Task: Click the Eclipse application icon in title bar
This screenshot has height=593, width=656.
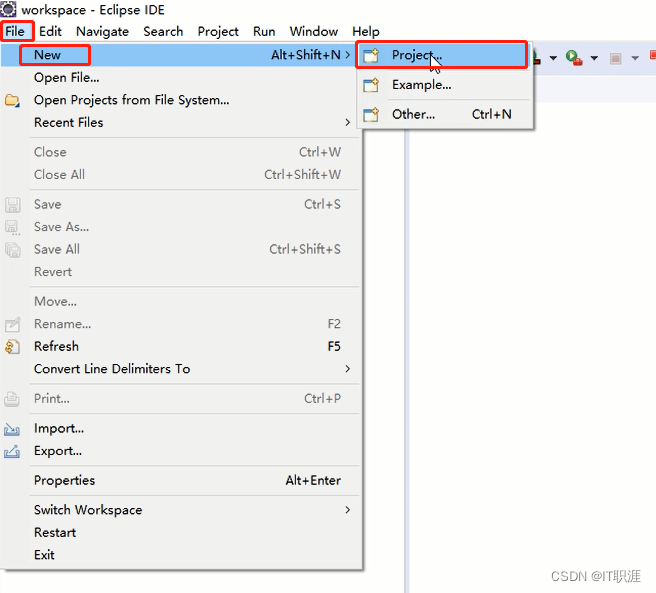Action: 8,9
